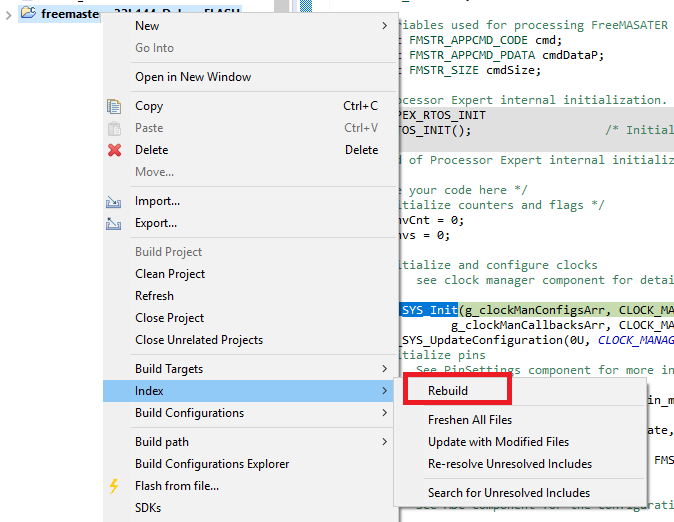Choose Search for Unresolved Includes
Screen dimensions: 674x522
point(509,493)
